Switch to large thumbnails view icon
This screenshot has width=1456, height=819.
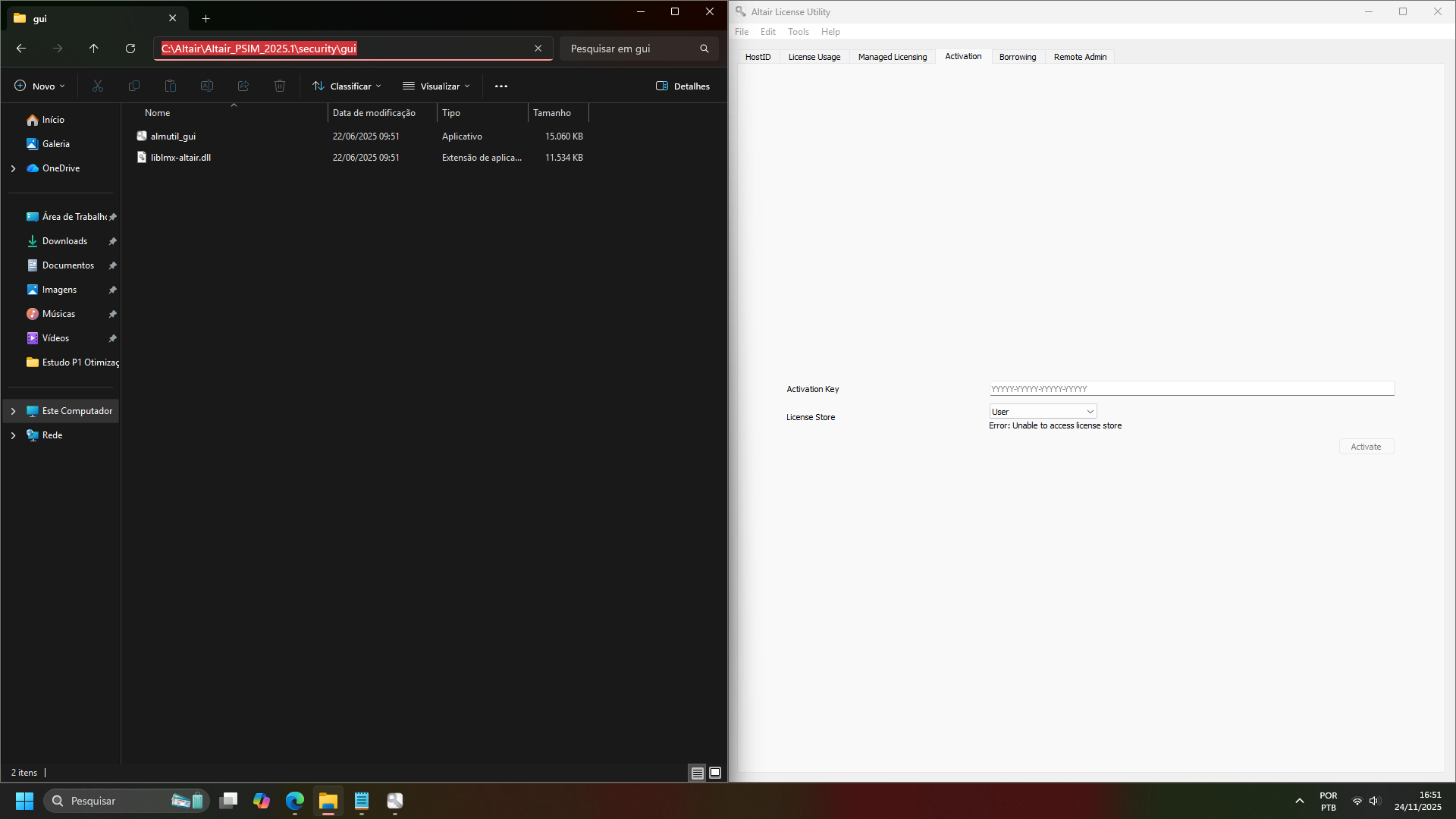tap(715, 773)
